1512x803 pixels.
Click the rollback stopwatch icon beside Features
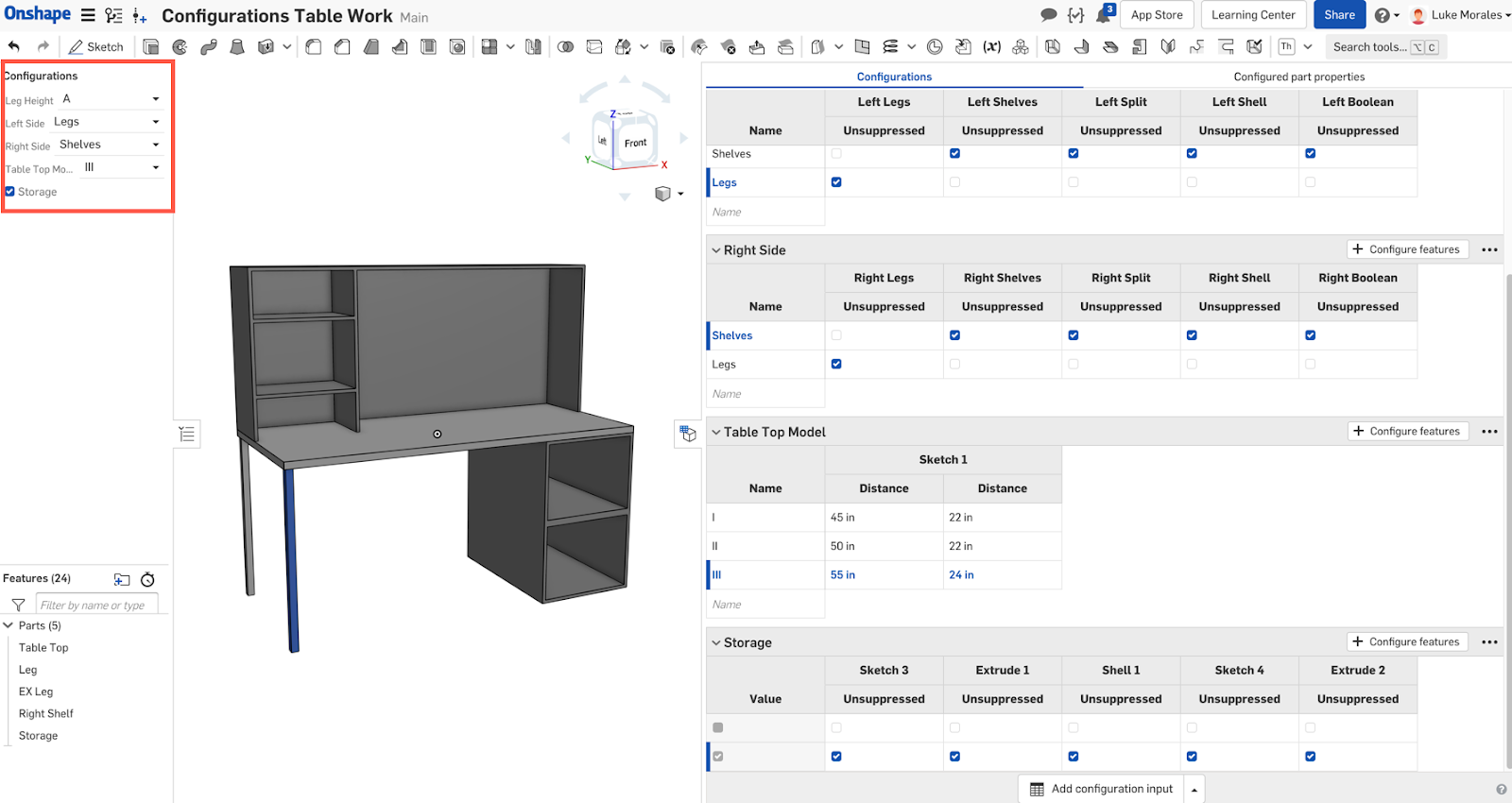click(147, 579)
